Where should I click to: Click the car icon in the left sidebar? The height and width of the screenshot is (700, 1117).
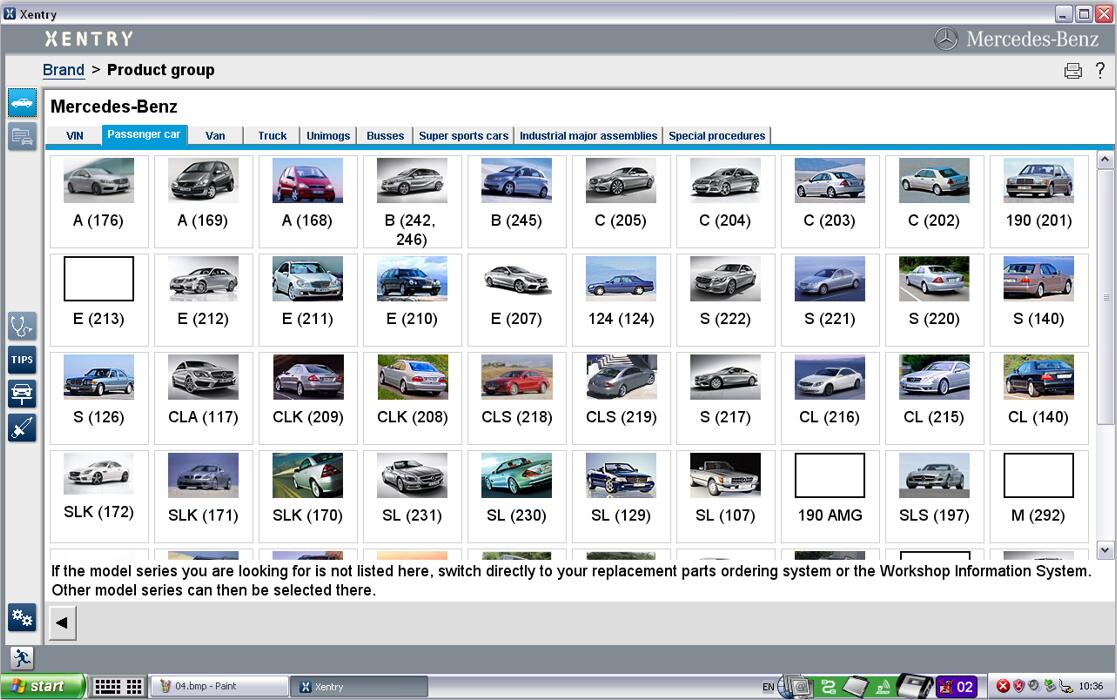point(22,103)
